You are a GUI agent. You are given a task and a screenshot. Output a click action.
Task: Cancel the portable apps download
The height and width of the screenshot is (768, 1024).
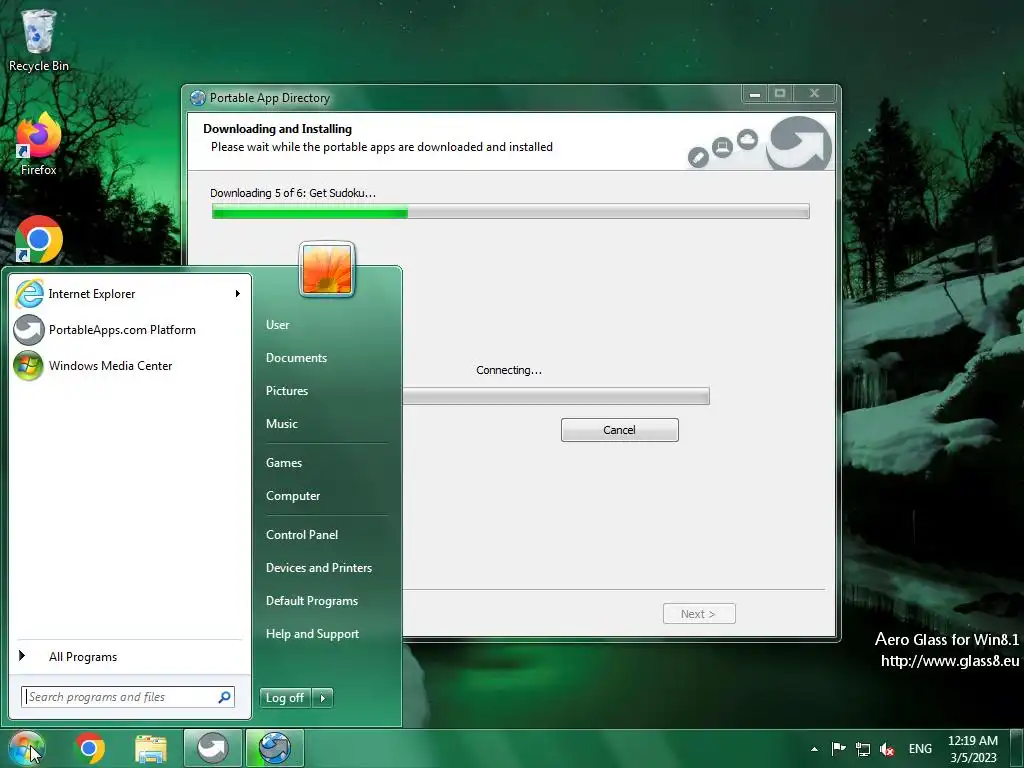point(620,430)
